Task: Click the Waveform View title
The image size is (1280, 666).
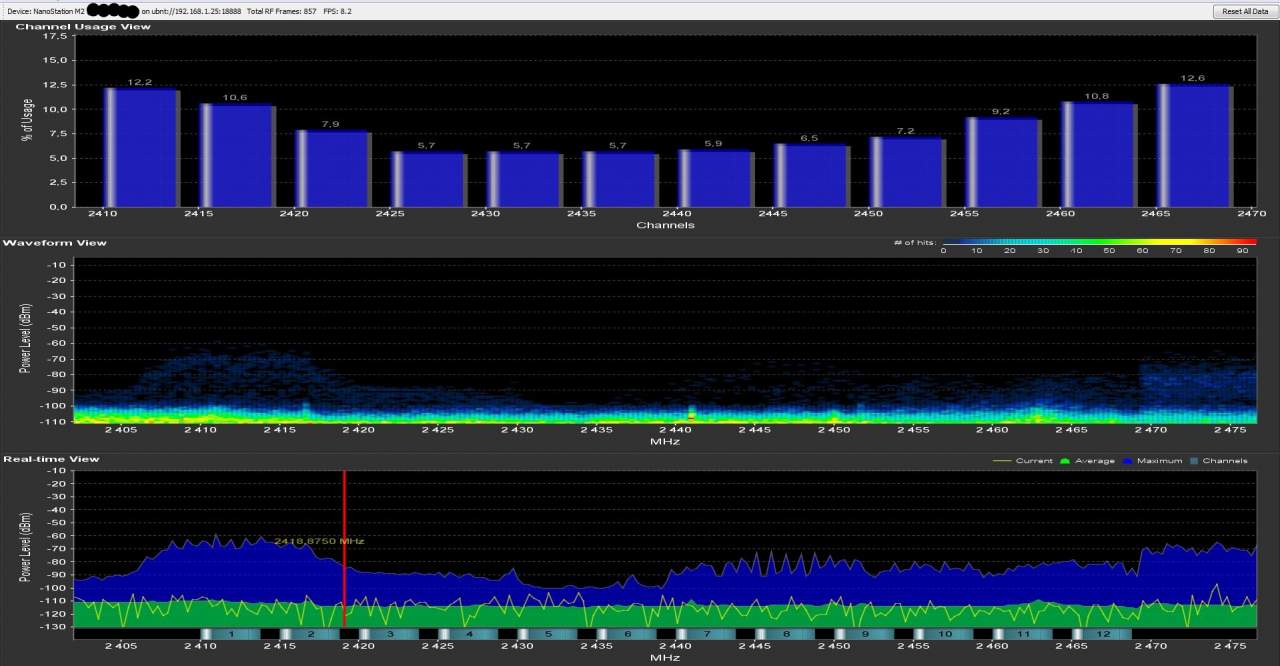Action: pos(55,243)
